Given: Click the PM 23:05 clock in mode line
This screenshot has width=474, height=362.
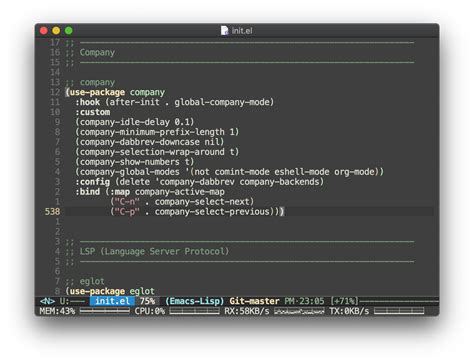Looking at the screenshot, I should click(304, 301).
